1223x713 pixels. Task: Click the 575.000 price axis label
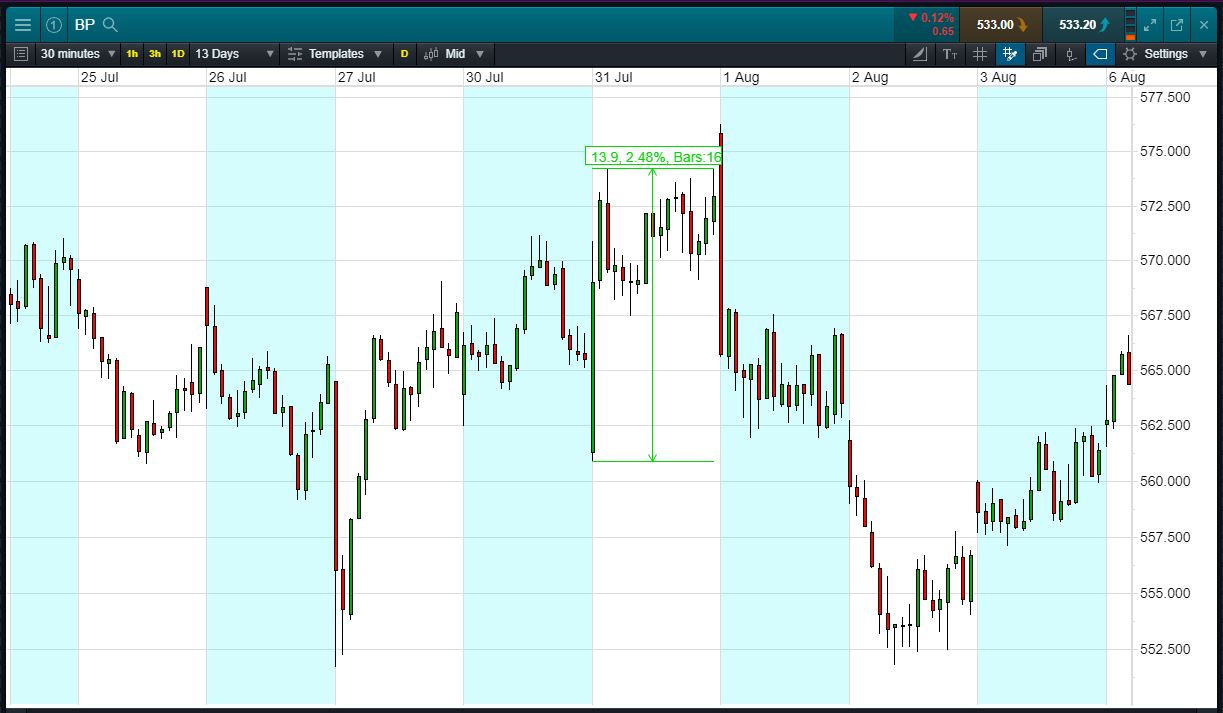(1165, 152)
